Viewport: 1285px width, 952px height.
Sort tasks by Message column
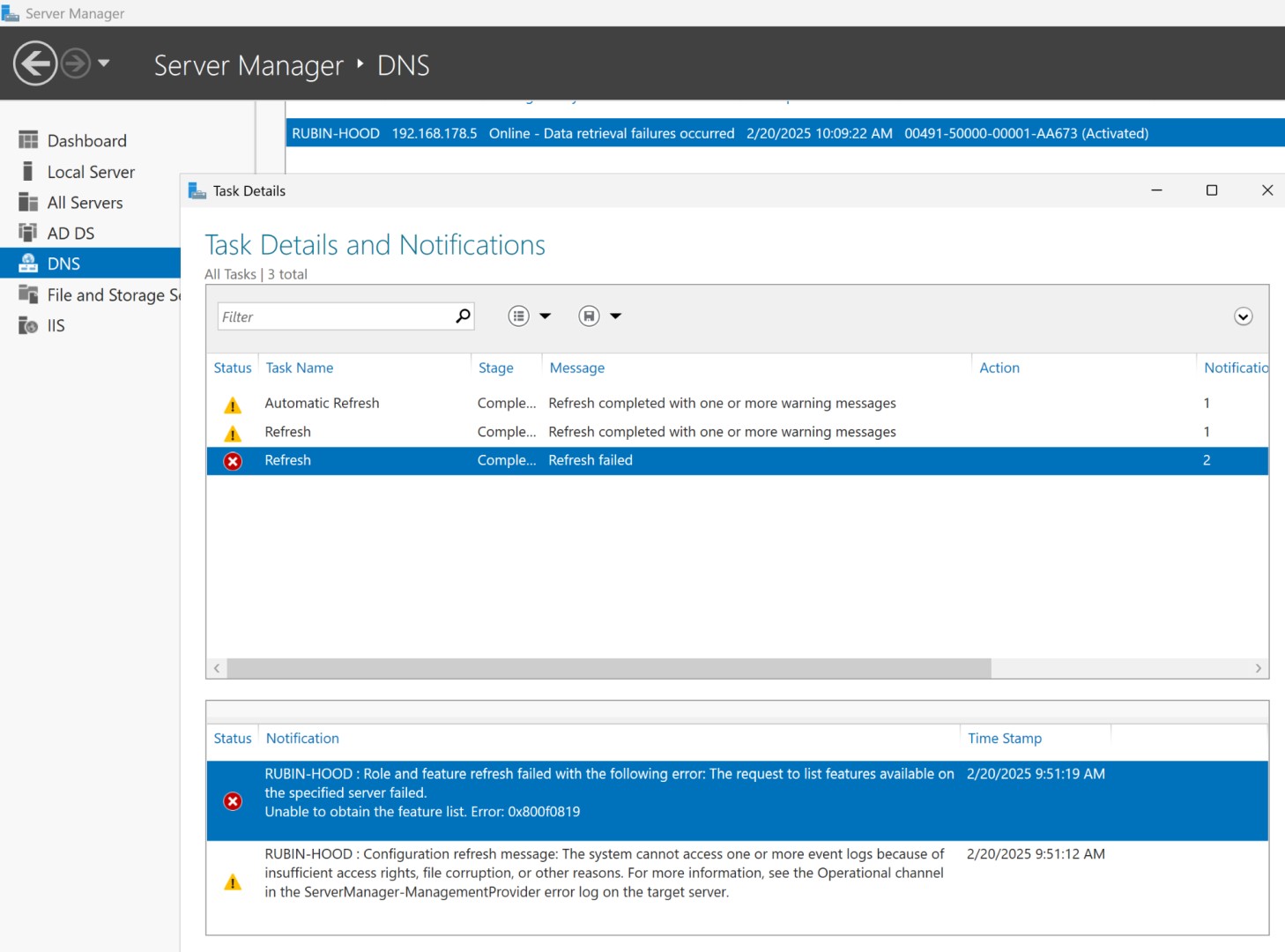pos(577,368)
